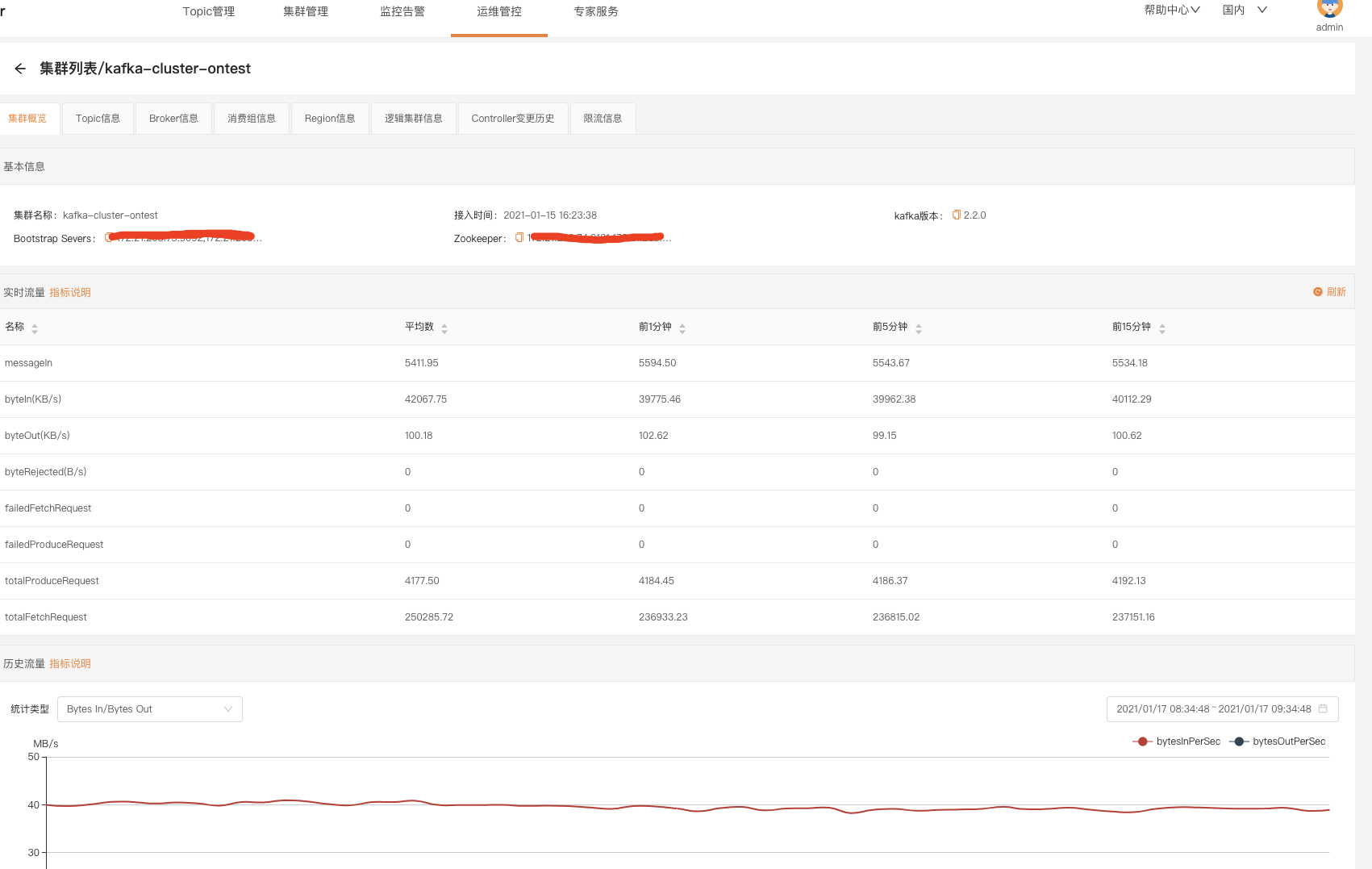Sort the 前5分钟 column
This screenshot has width=1372, height=869.
tap(919, 328)
